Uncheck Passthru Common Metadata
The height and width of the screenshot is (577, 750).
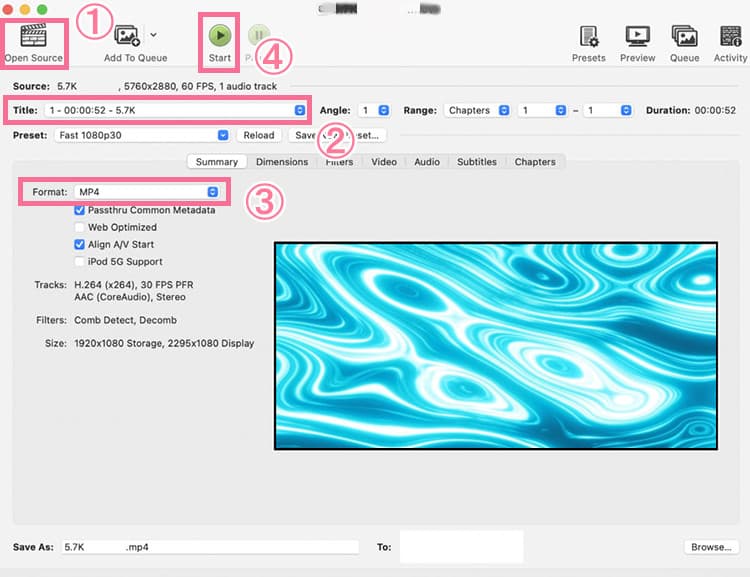(79, 210)
